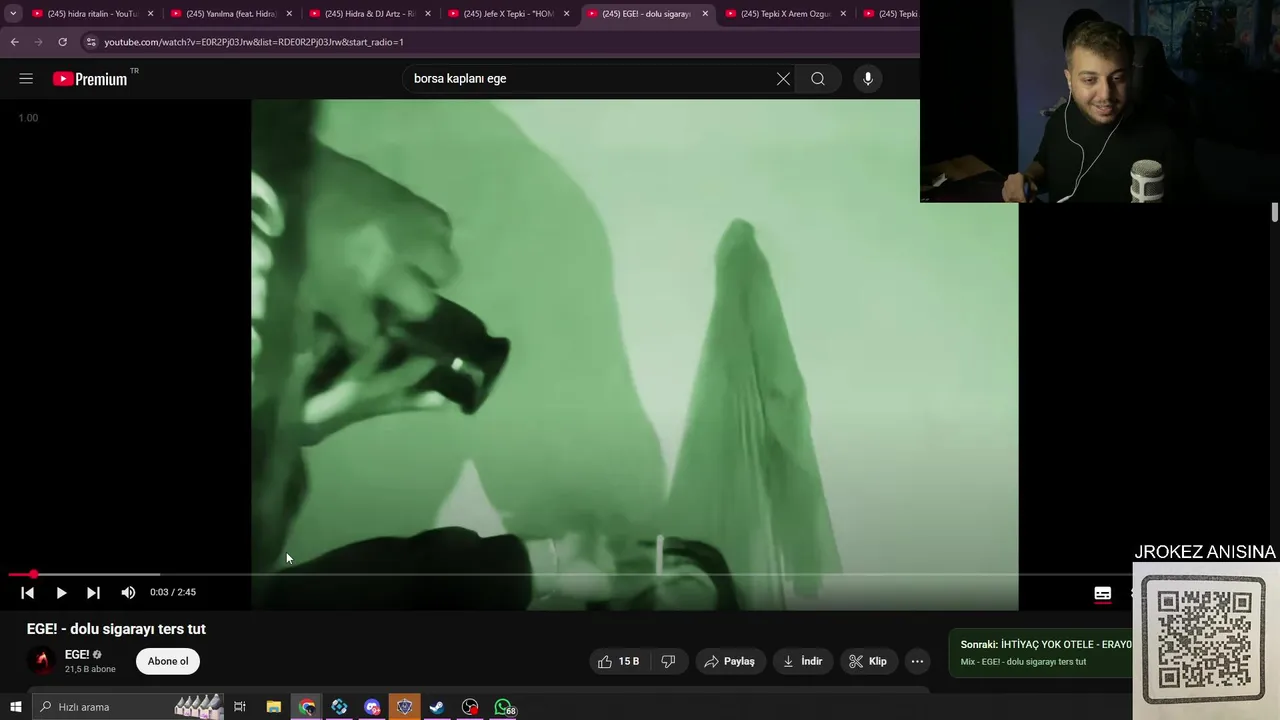Click the browser address bar URL
1280x720 pixels.
click(254, 42)
